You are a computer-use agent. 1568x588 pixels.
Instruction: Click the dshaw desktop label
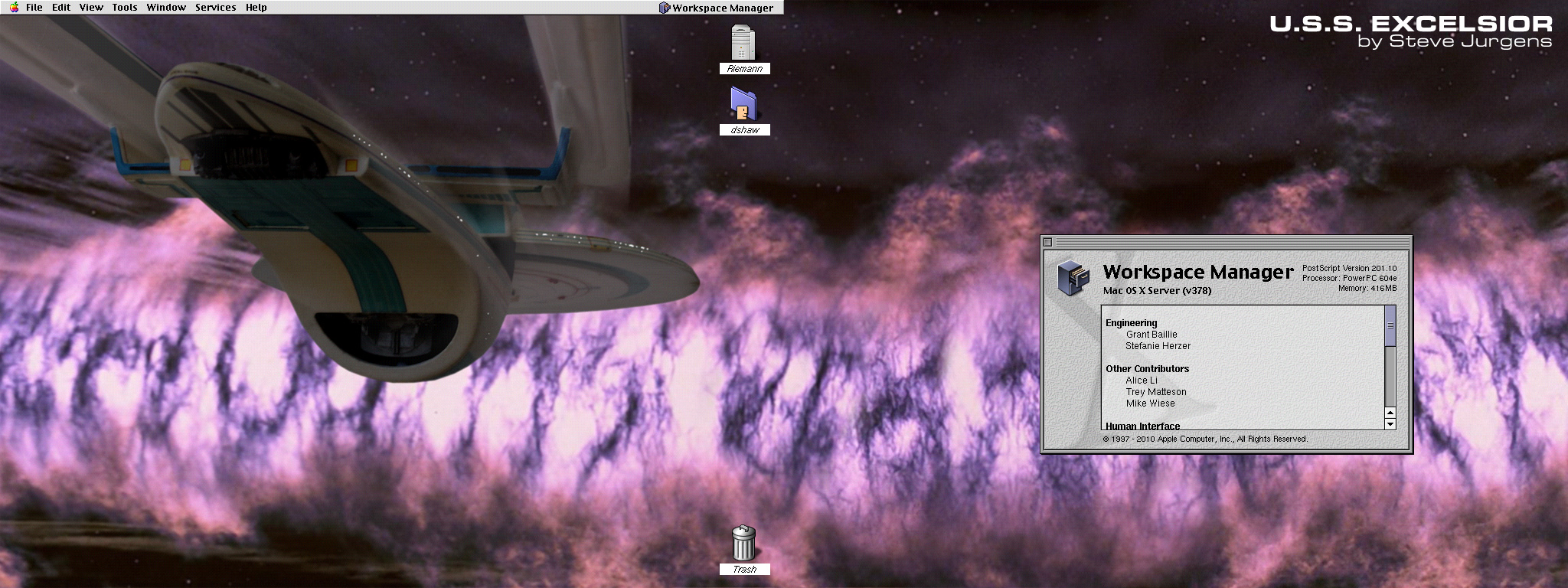744,129
